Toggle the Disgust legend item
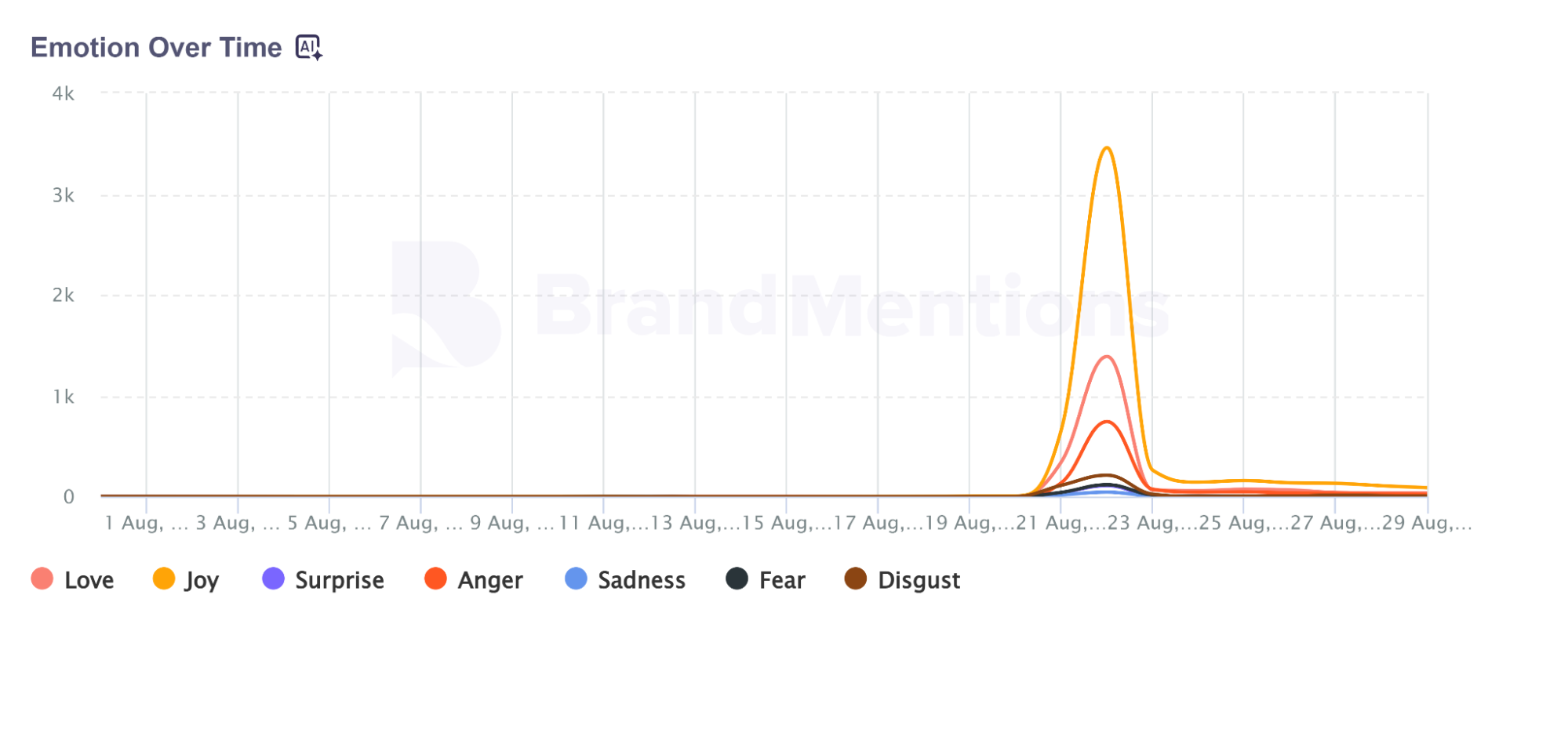1568x740 pixels. click(902, 580)
